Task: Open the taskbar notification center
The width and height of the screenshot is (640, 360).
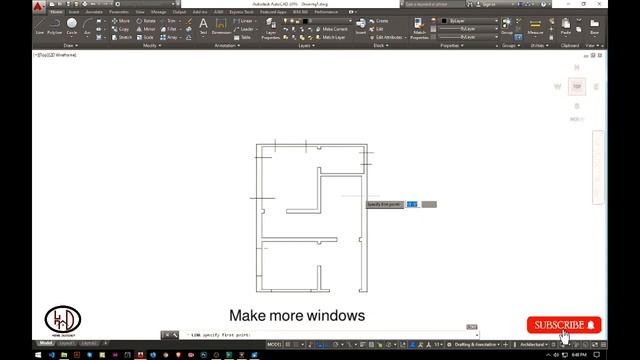Action: pos(597,355)
